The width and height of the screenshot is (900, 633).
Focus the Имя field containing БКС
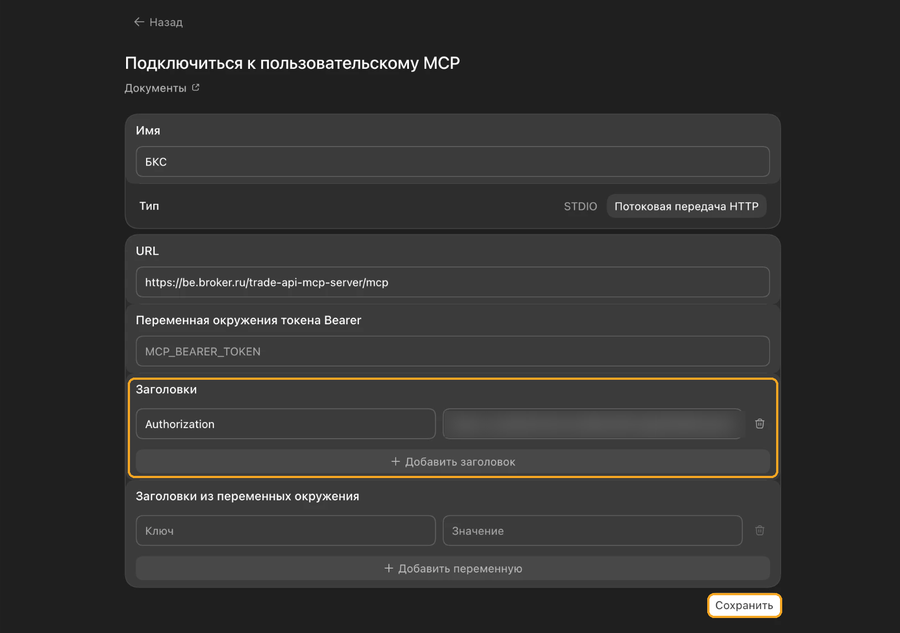452,161
